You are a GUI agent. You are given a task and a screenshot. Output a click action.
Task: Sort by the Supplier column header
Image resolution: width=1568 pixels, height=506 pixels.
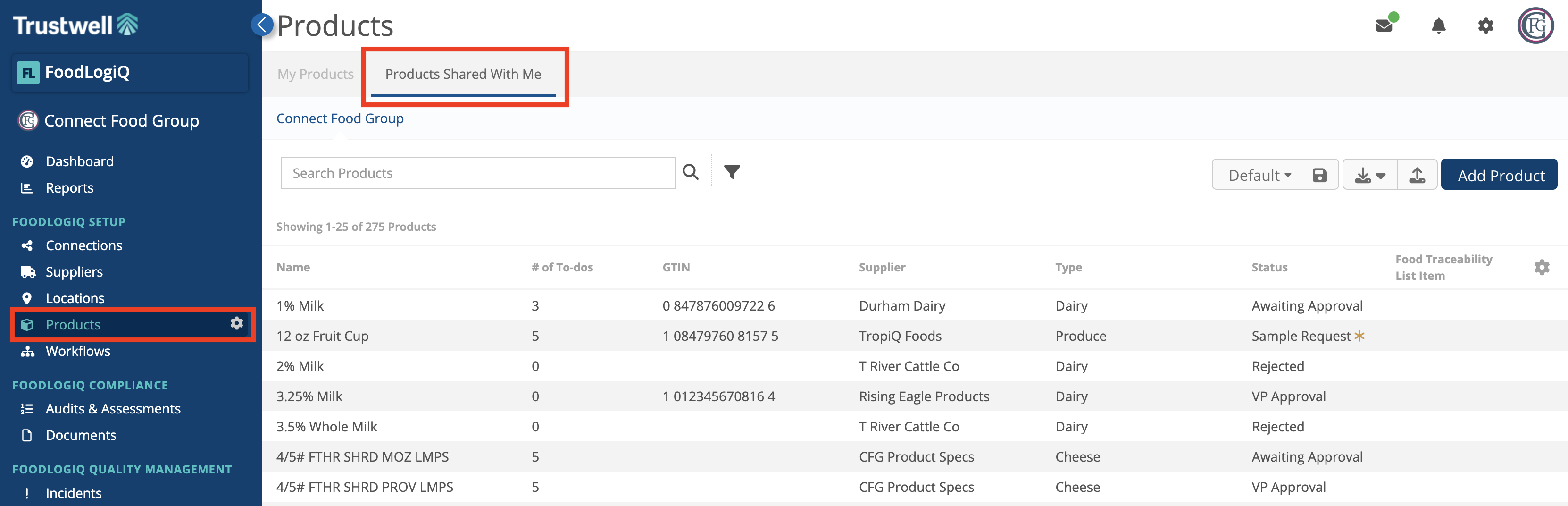click(882, 267)
